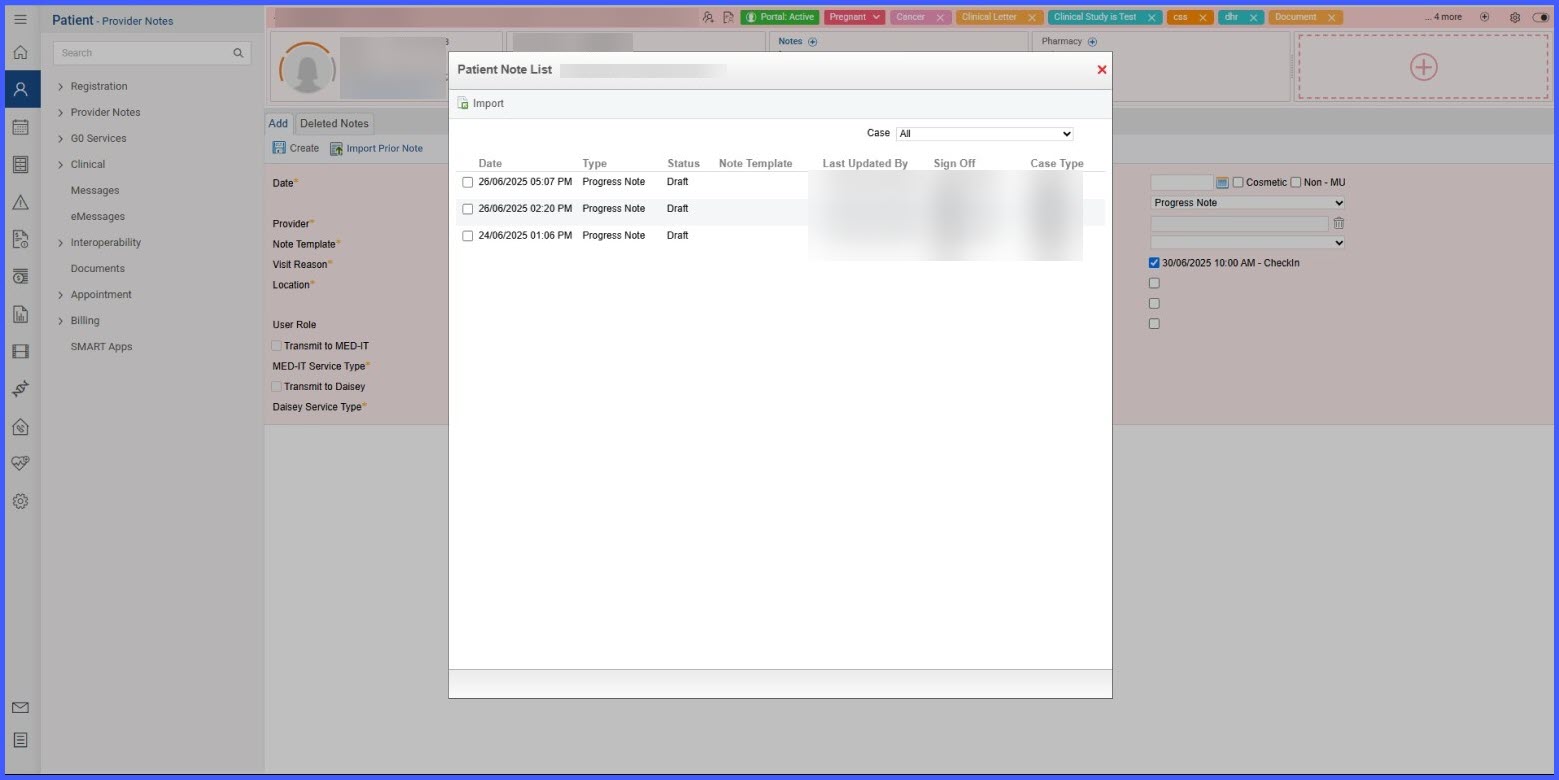This screenshot has width=1559, height=780.
Task: Open SMART Apps in the side menu
Action: pos(101,347)
